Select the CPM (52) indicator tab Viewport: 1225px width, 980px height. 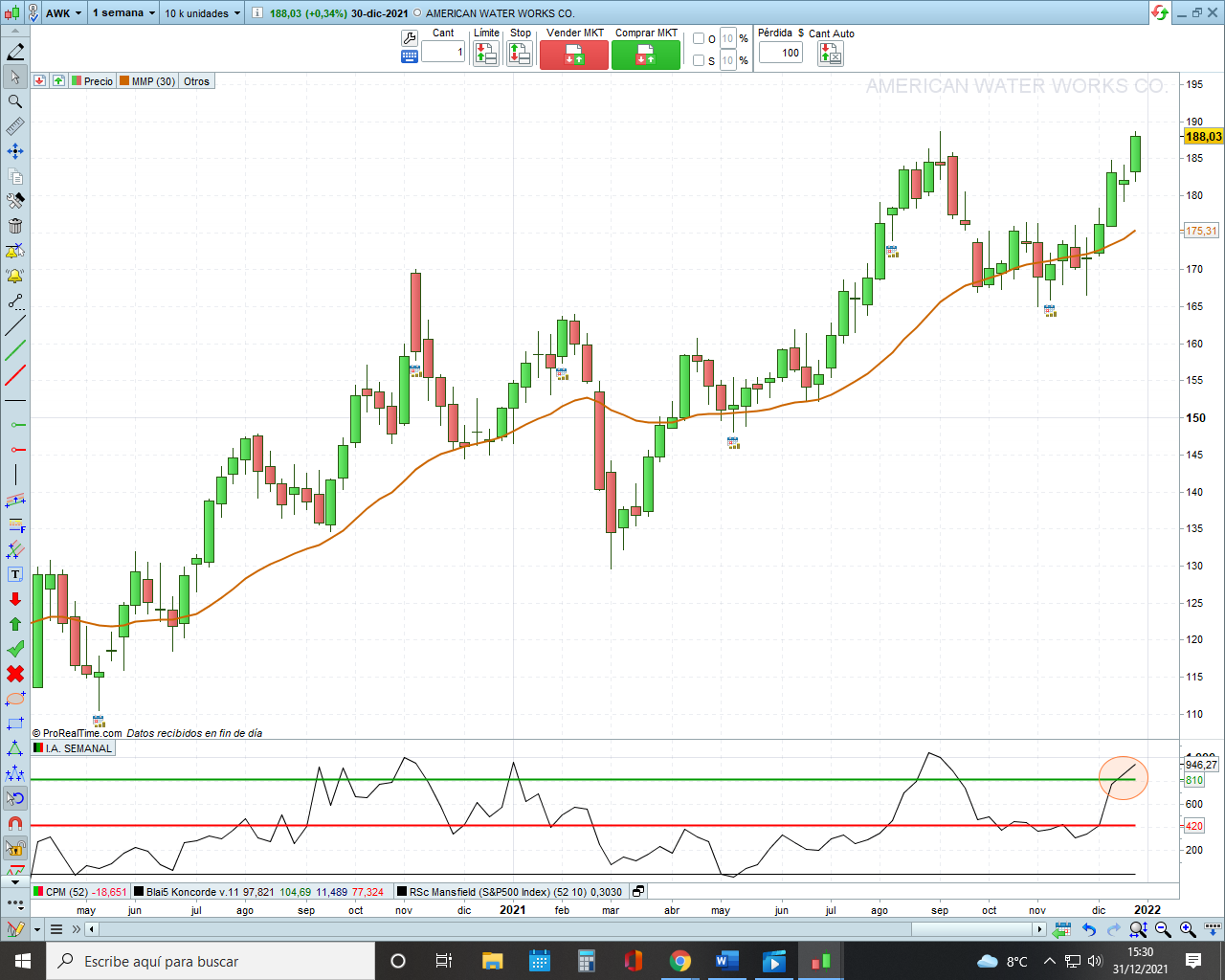pos(81,892)
